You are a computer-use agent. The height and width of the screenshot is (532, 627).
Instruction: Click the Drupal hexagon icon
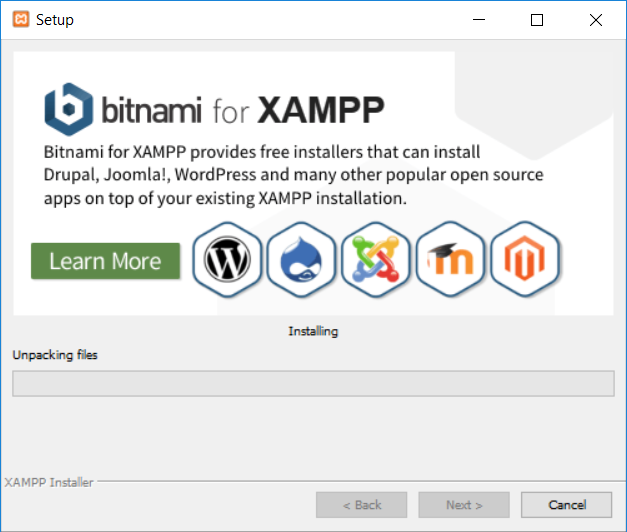[301, 262]
